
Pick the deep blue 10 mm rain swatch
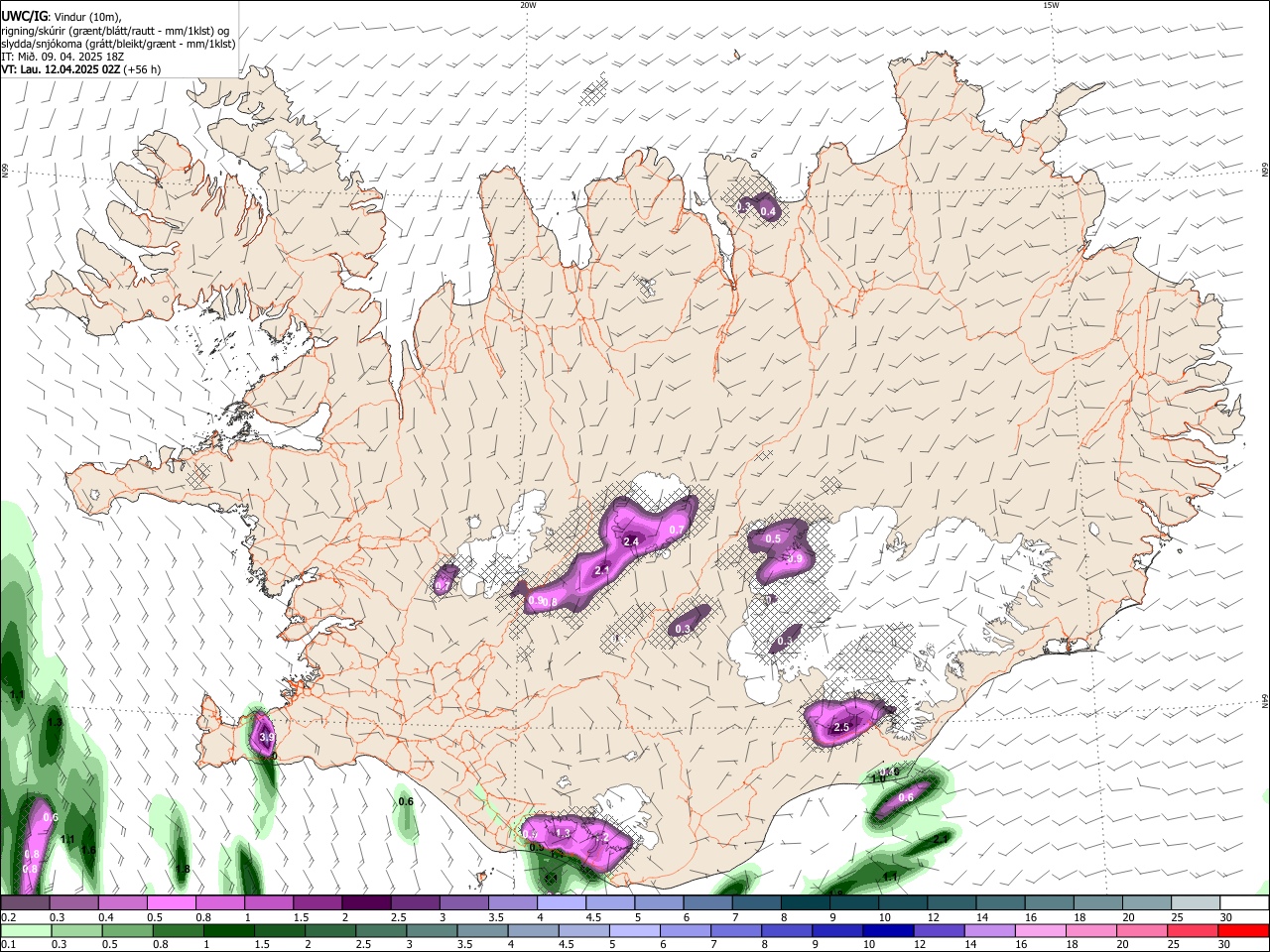pos(889,931)
